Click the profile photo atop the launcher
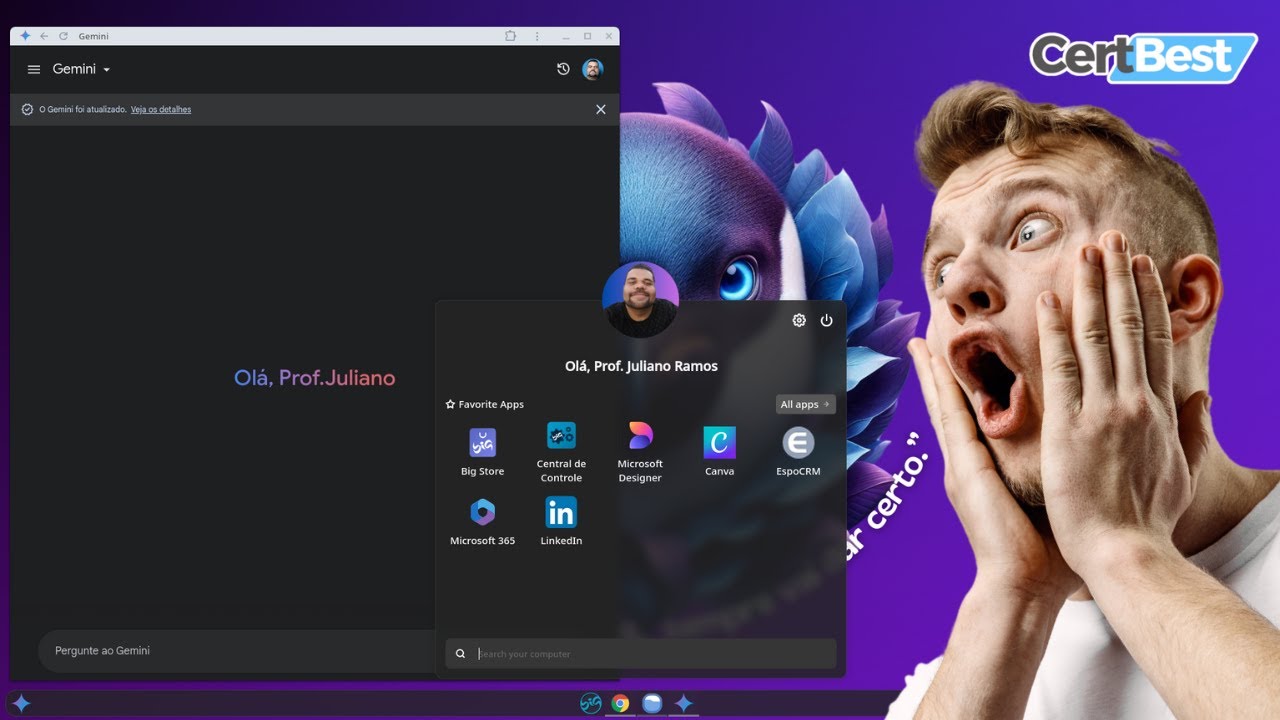1280x720 pixels. [641, 300]
